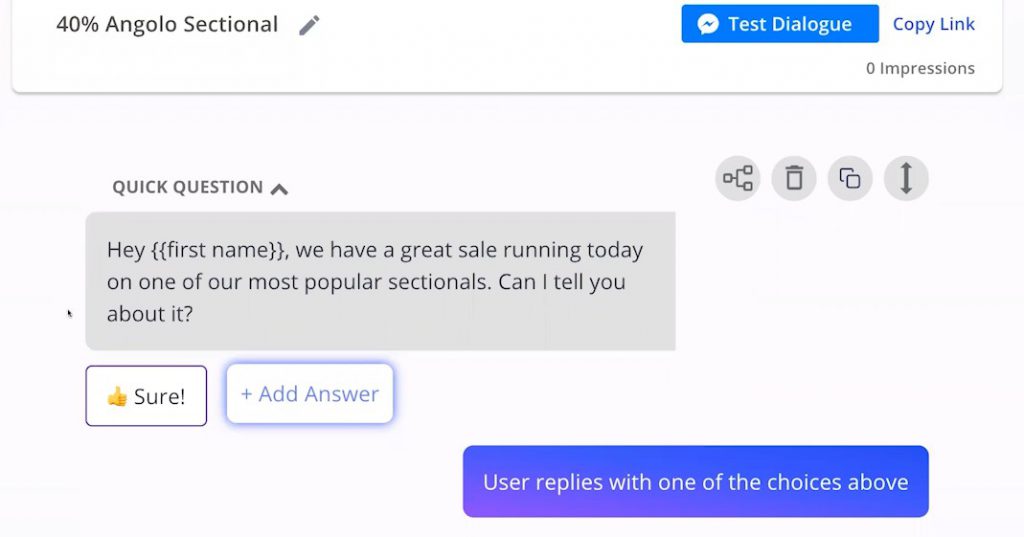Image resolution: width=1024 pixels, height=537 pixels.
Task: Click the {{first name}} variable in message
Action: 219,250
